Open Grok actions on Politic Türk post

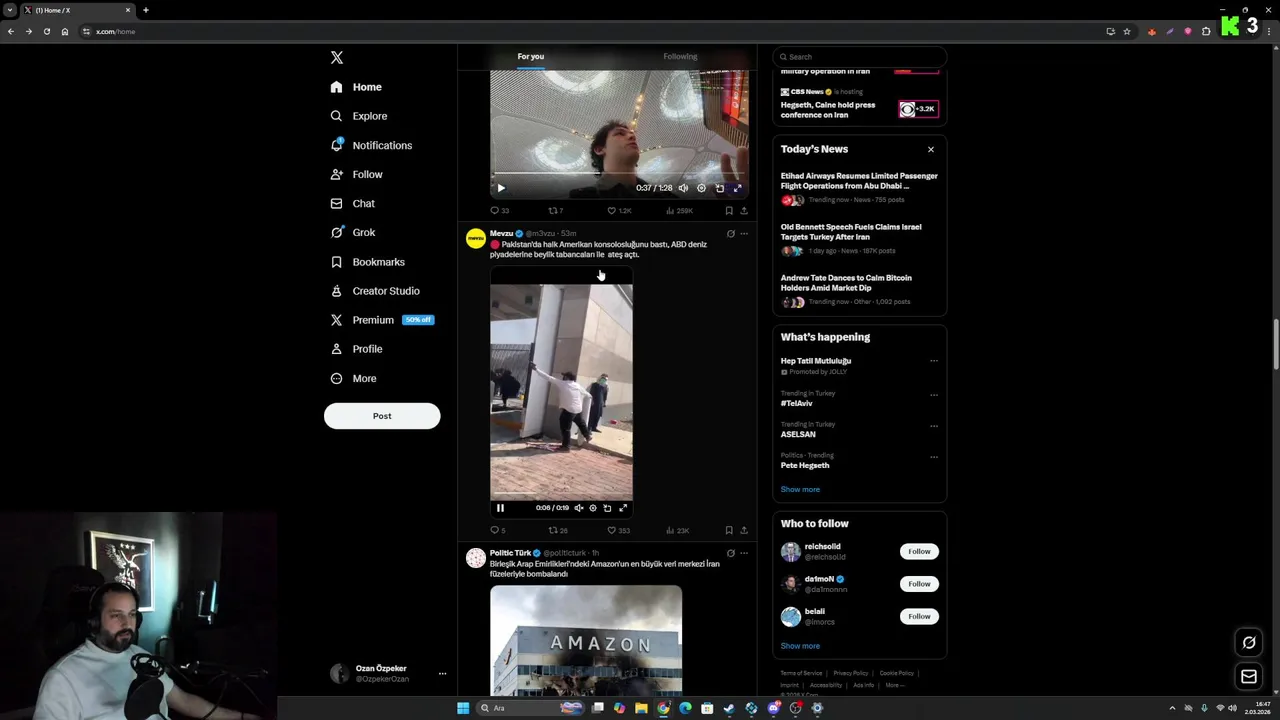[x=730, y=553]
